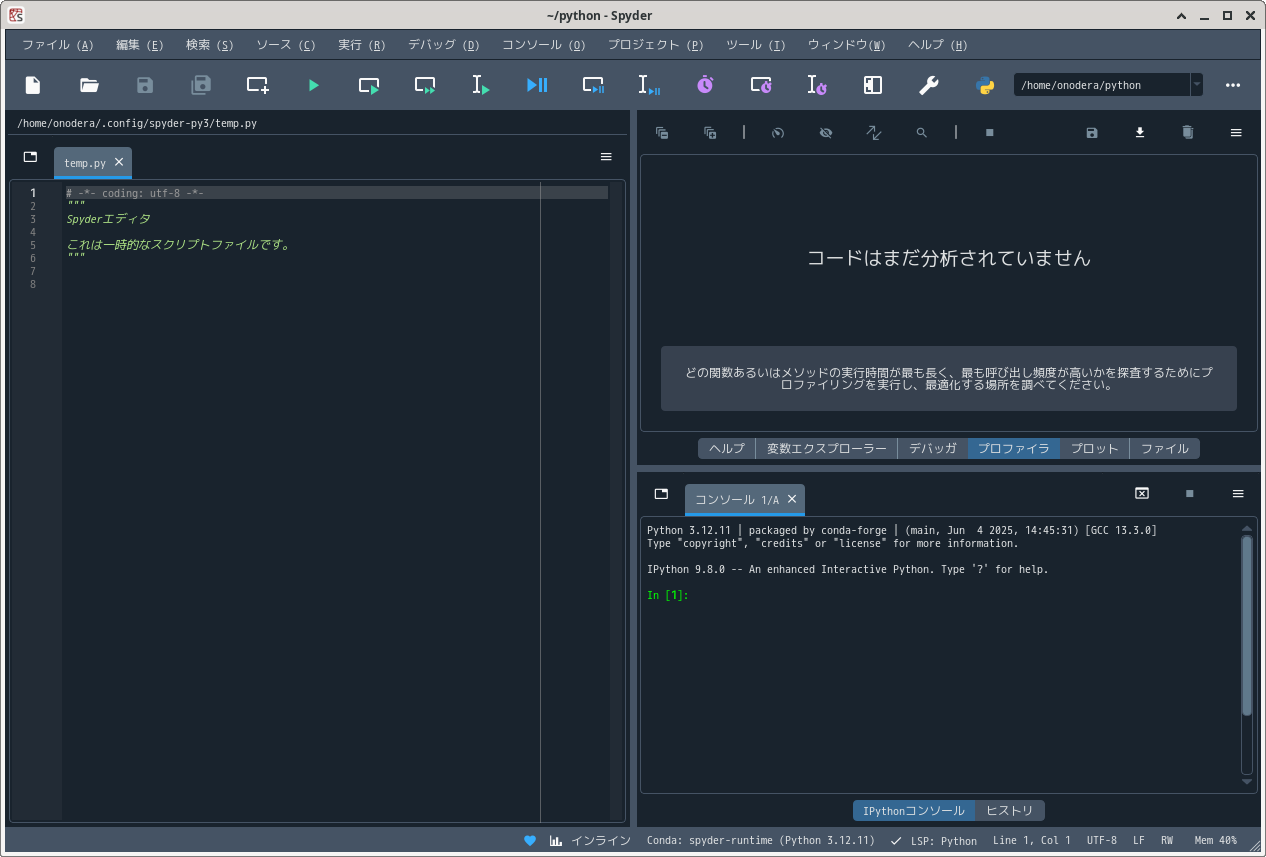Open the profiler pane options hamburger menu
The image size is (1266, 857).
pos(1236,132)
